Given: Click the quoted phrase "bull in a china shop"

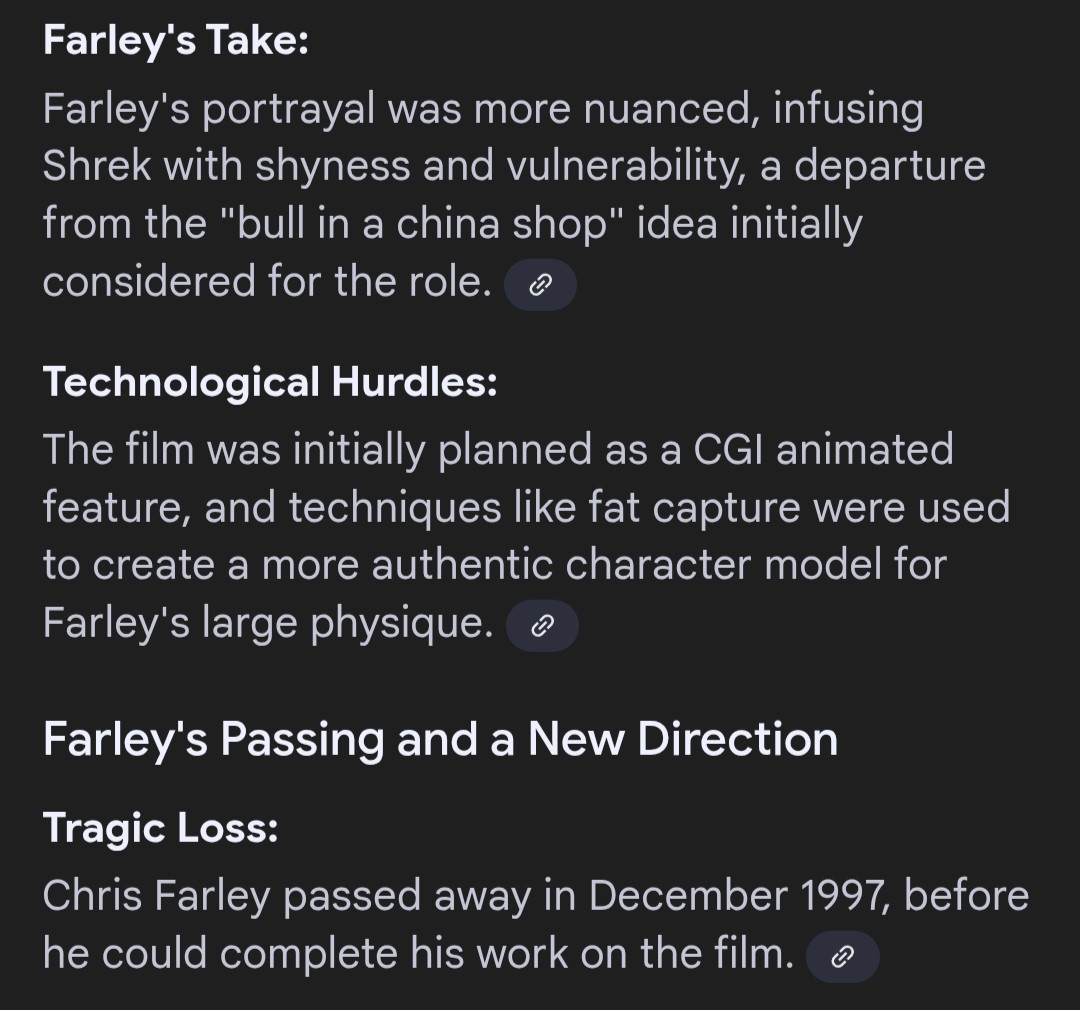Looking at the screenshot, I should (x=423, y=223).
